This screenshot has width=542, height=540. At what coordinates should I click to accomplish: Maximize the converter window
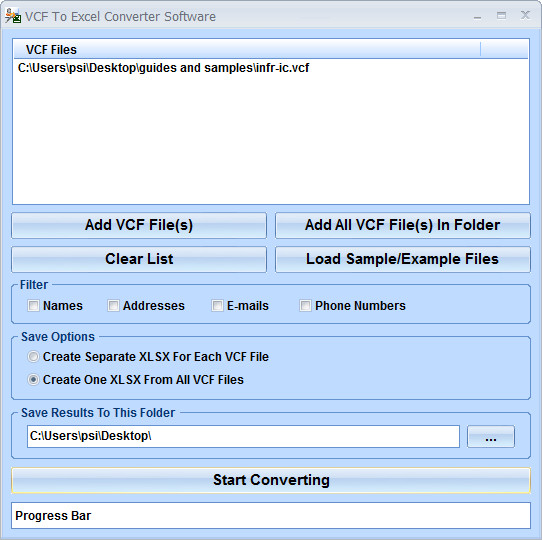[x=501, y=16]
